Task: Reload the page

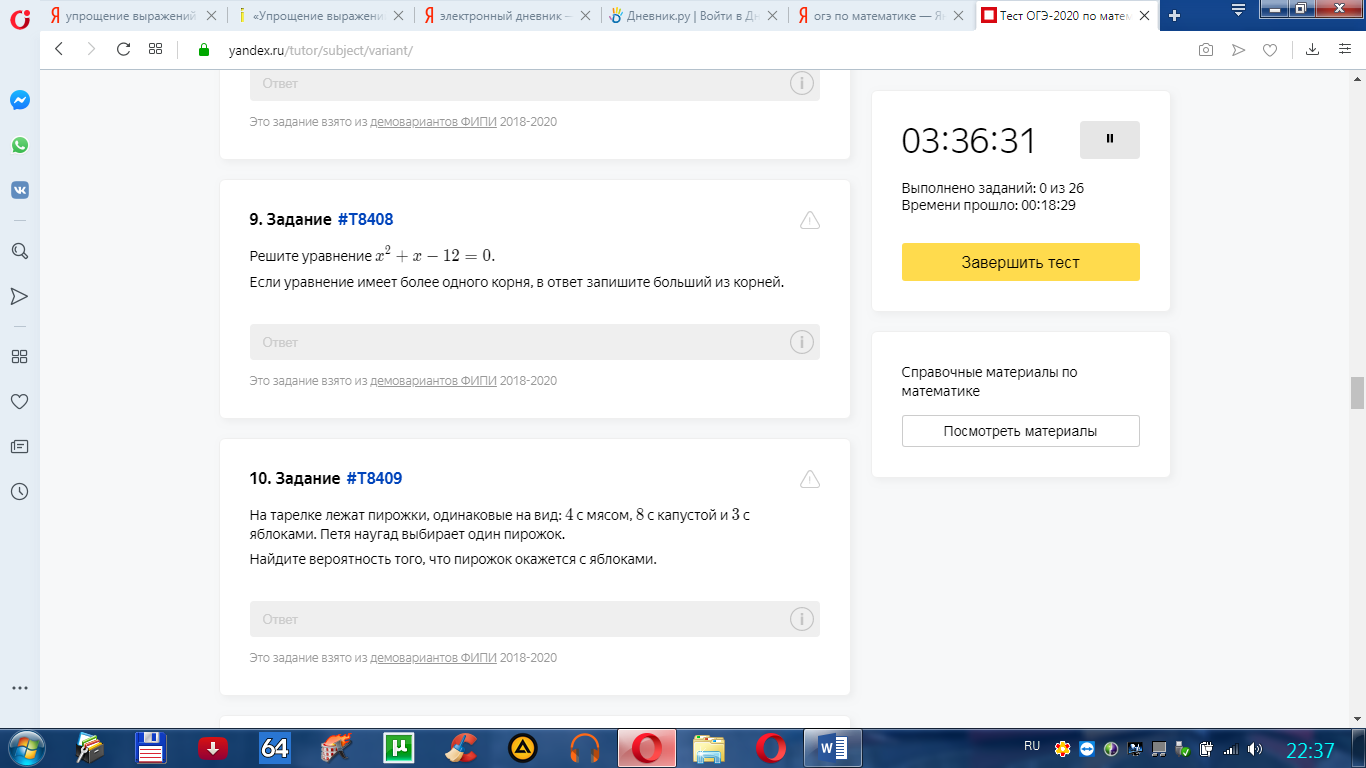Action: (x=124, y=50)
